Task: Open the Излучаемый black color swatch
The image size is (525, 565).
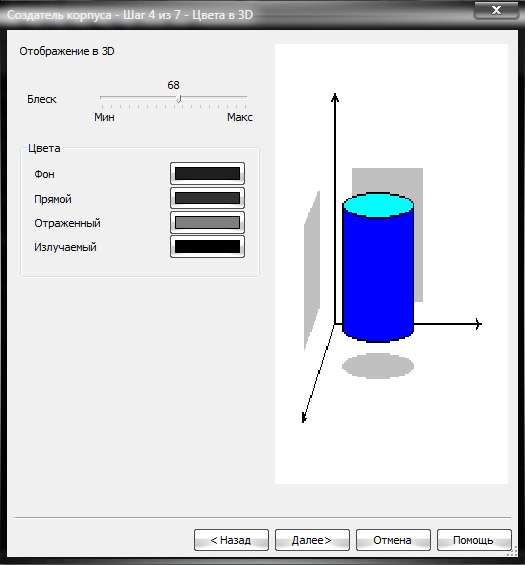Action: 208,246
